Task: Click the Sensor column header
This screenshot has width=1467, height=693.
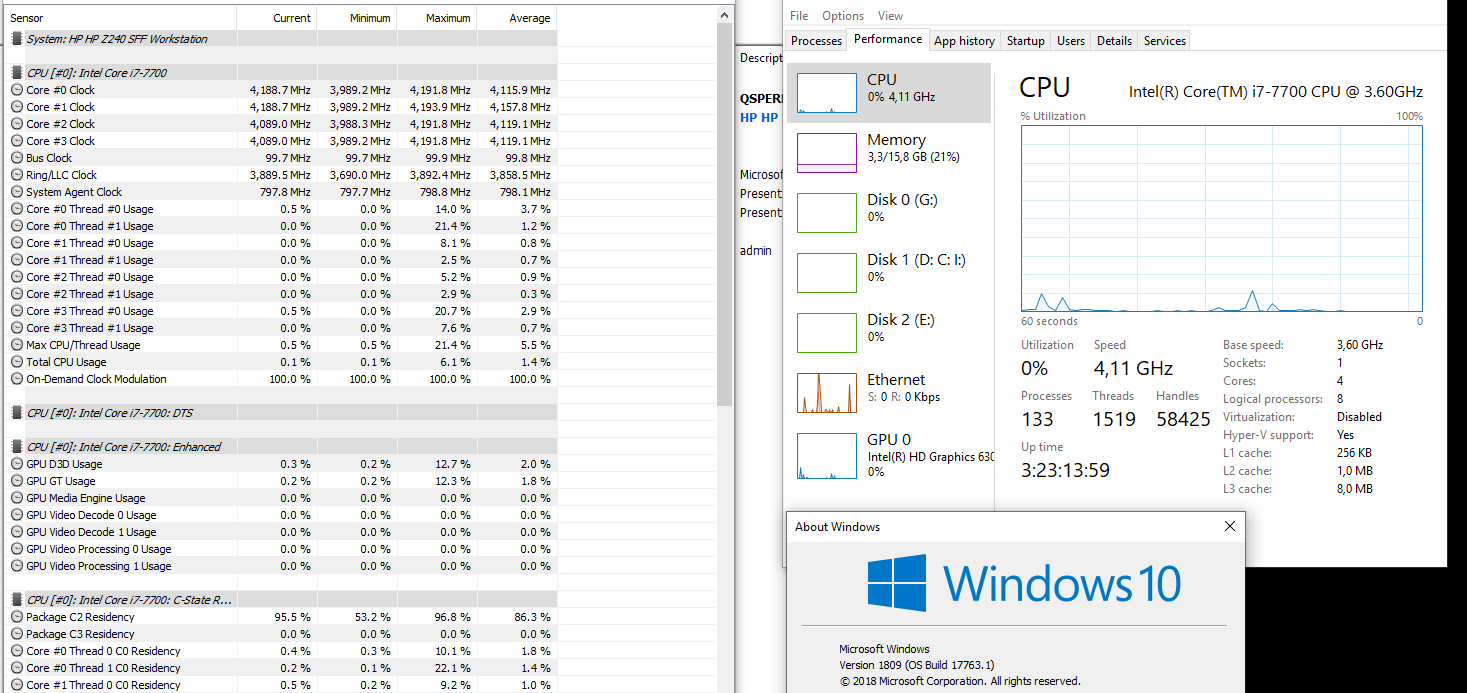Action: point(120,18)
